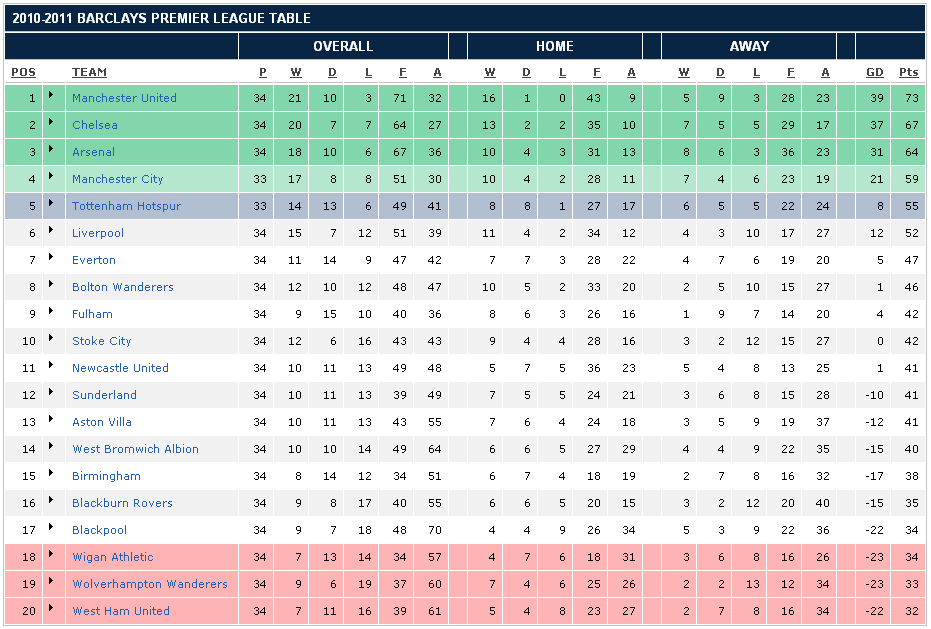Toggle the arrow beside Blackpool

50,528
